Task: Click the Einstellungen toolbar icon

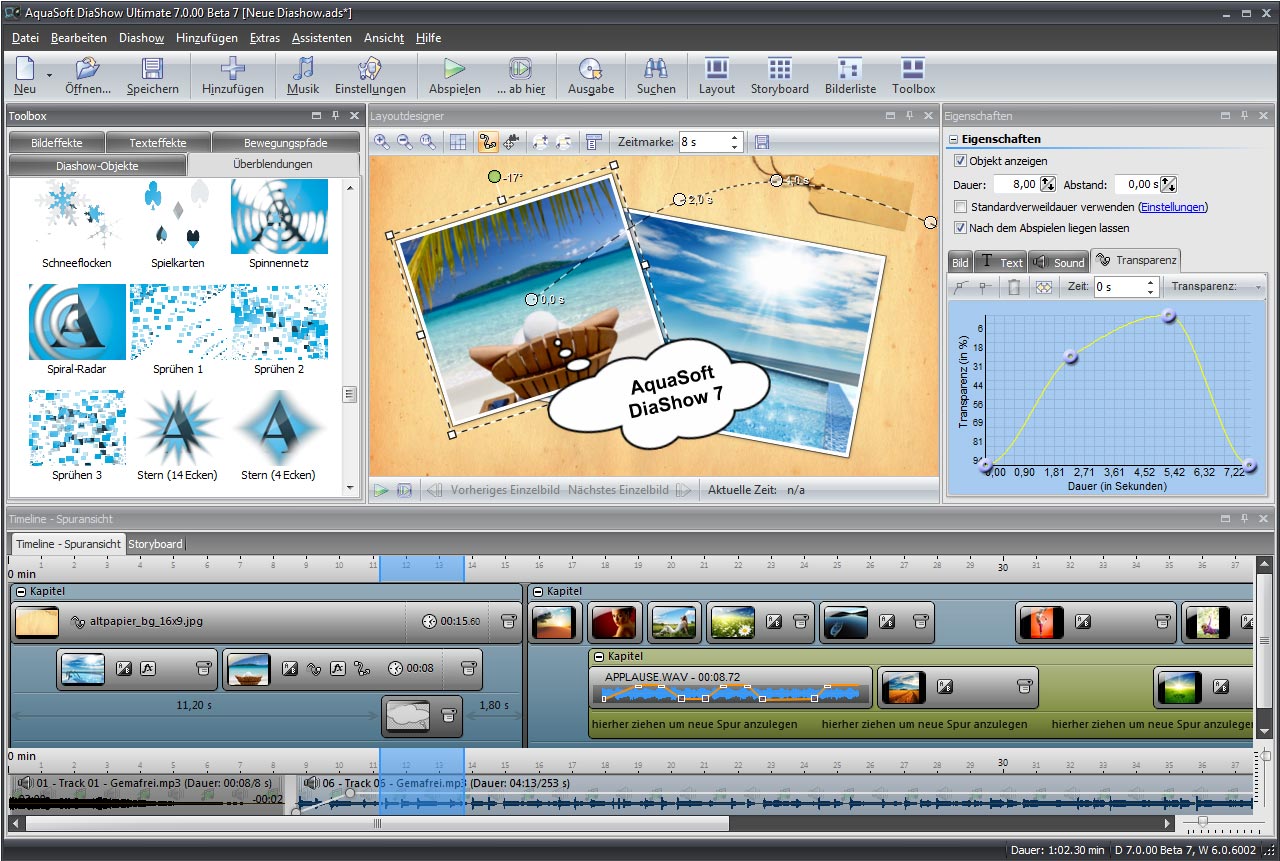Action: pyautogui.click(x=370, y=68)
